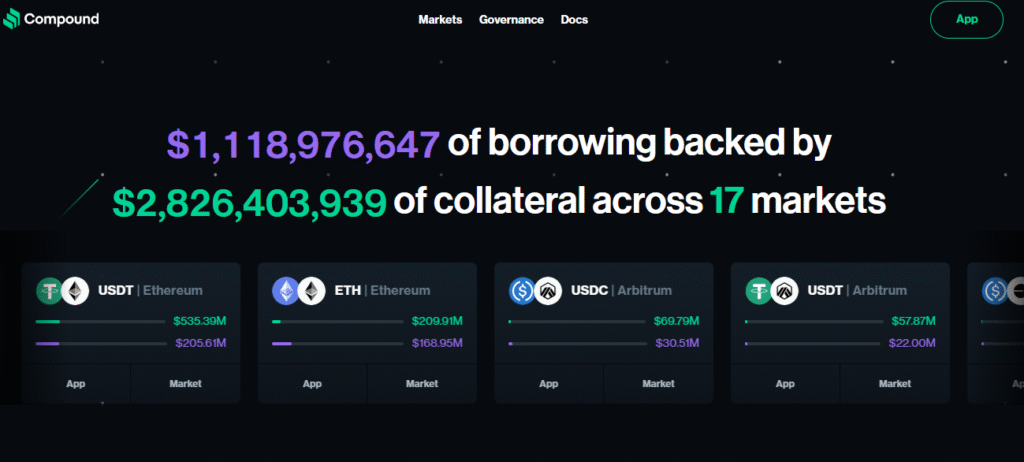
Task: Click the $2,826,403,939 collateral total text
Action: point(249,202)
